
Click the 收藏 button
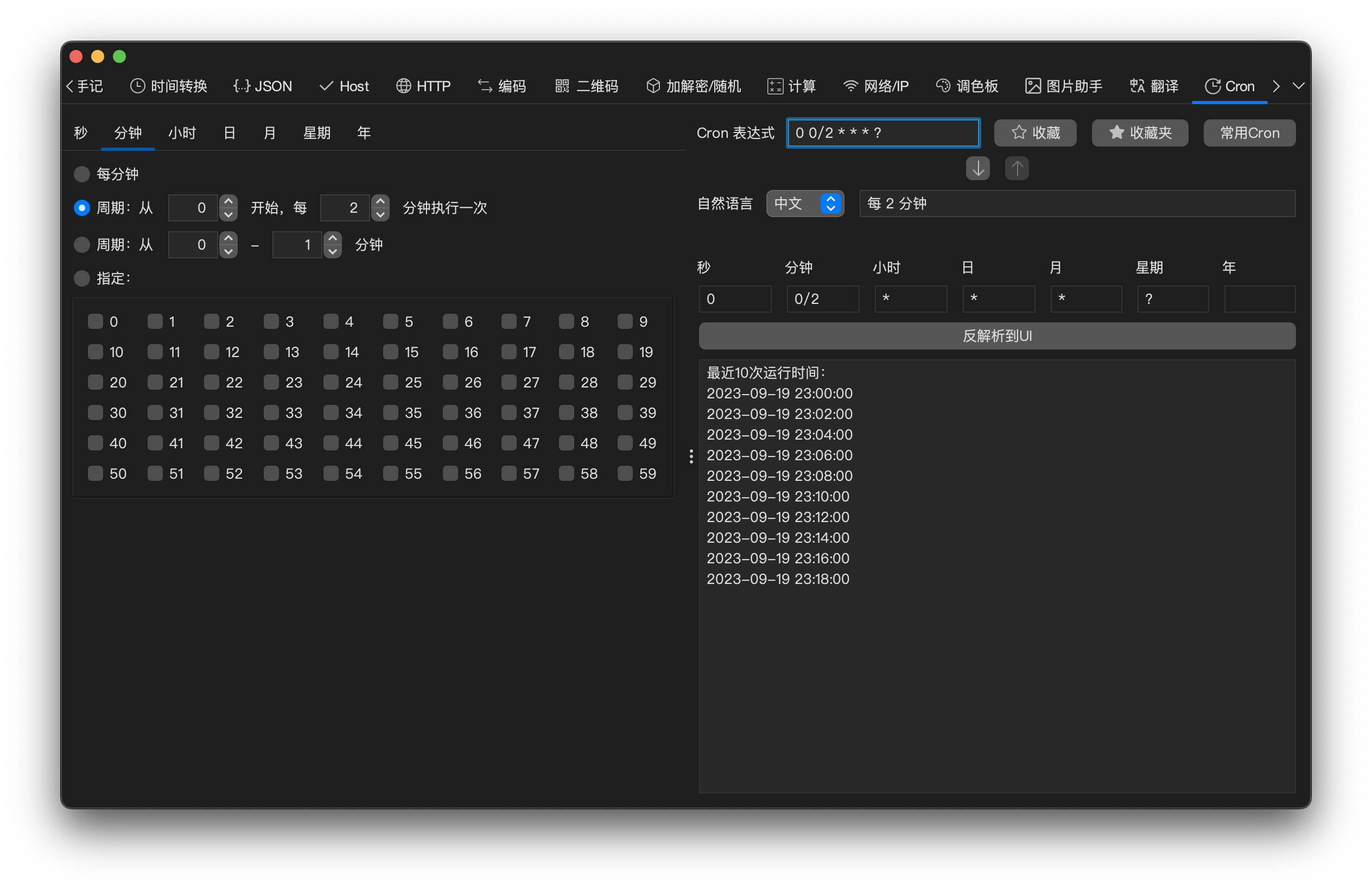(x=1035, y=132)
